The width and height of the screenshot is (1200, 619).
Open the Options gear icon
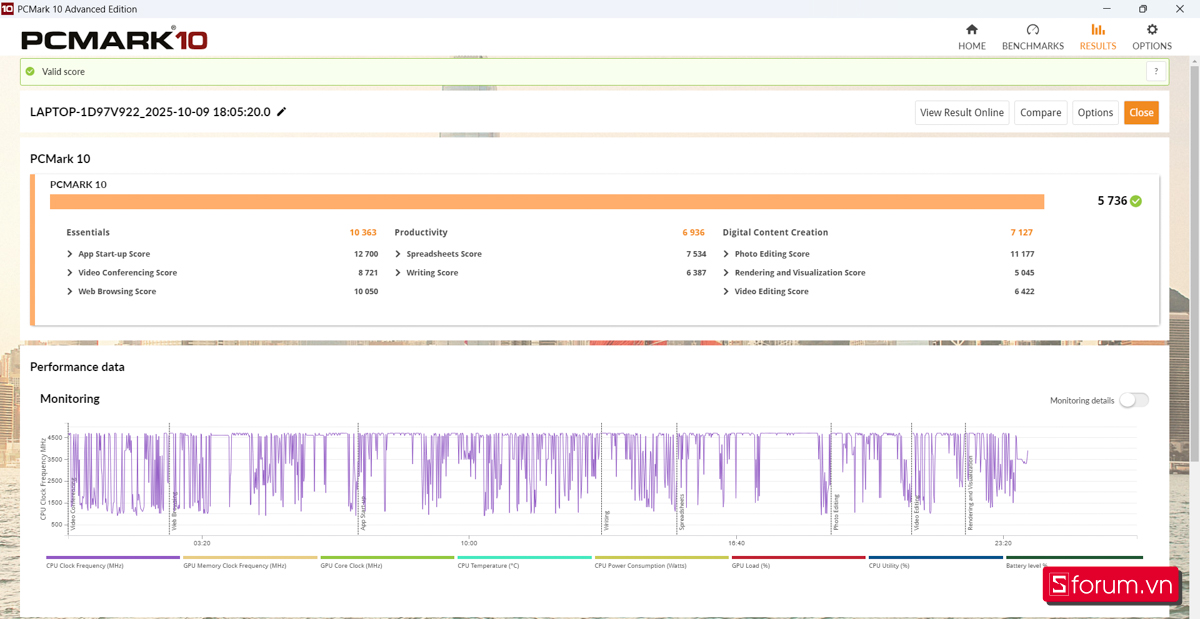pos(1151,30)
